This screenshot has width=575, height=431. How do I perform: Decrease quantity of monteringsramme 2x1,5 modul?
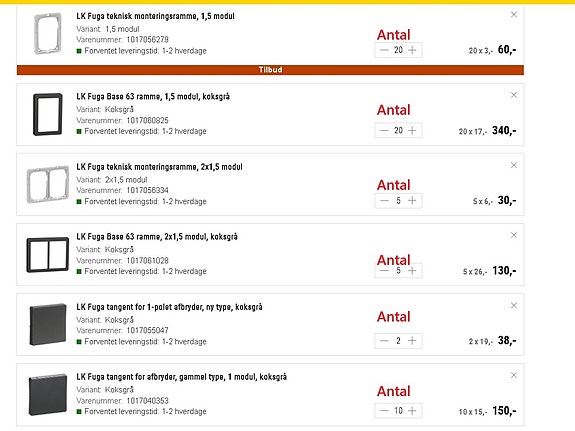384,200
